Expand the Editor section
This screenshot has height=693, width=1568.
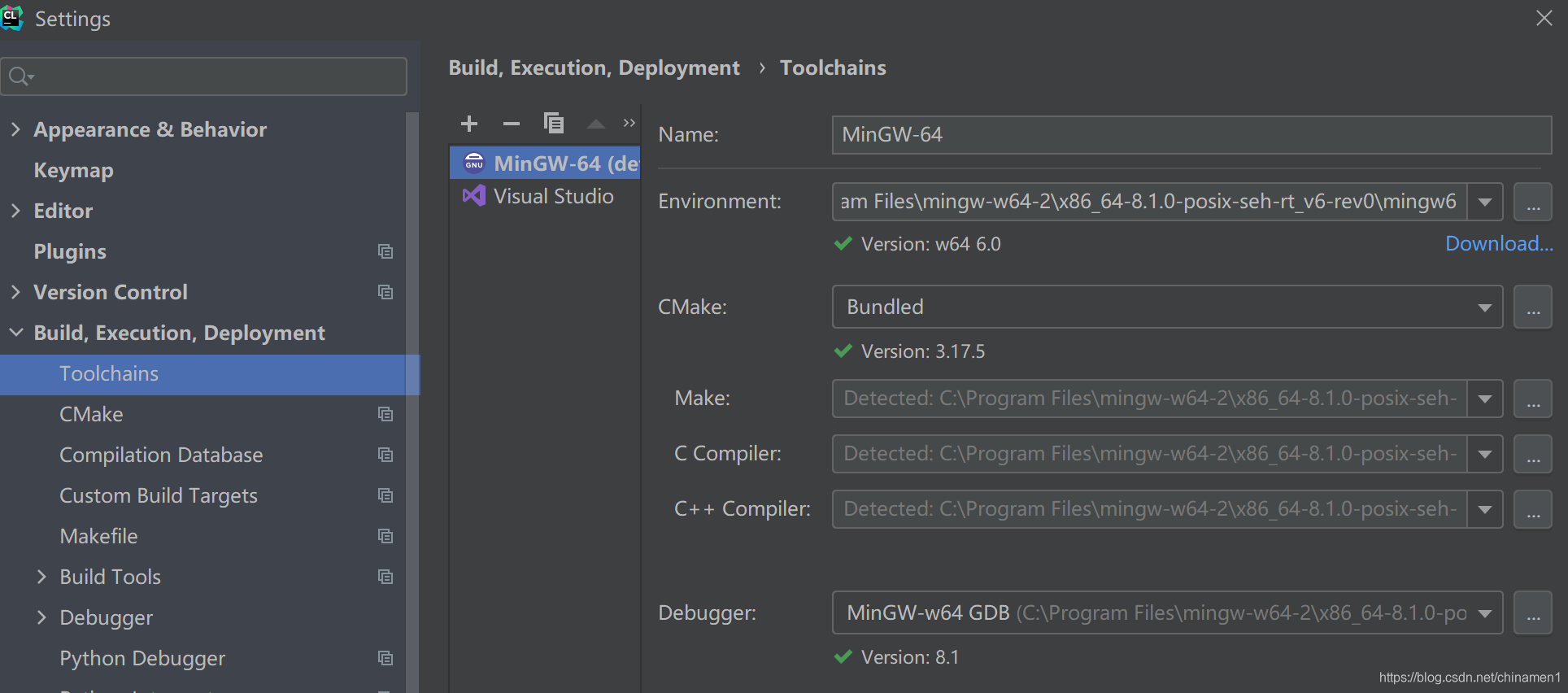point(15,211)
